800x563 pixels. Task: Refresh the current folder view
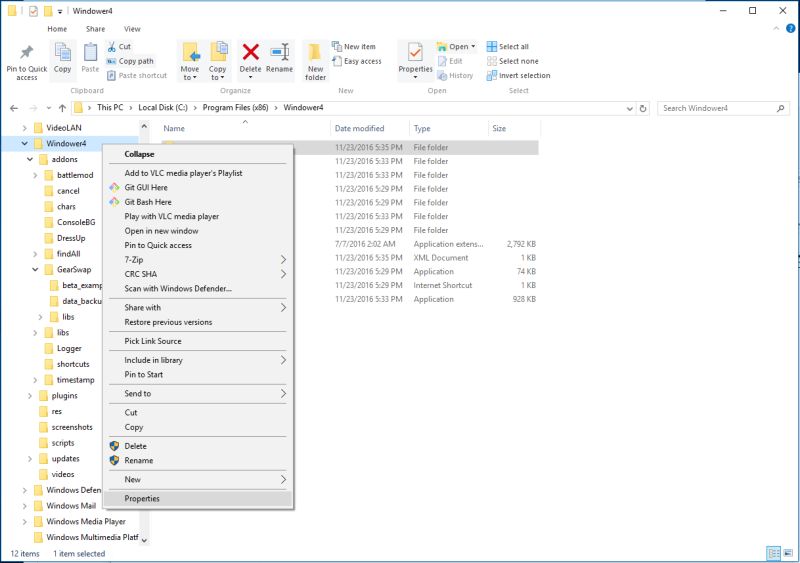click(x=643, y=108)
